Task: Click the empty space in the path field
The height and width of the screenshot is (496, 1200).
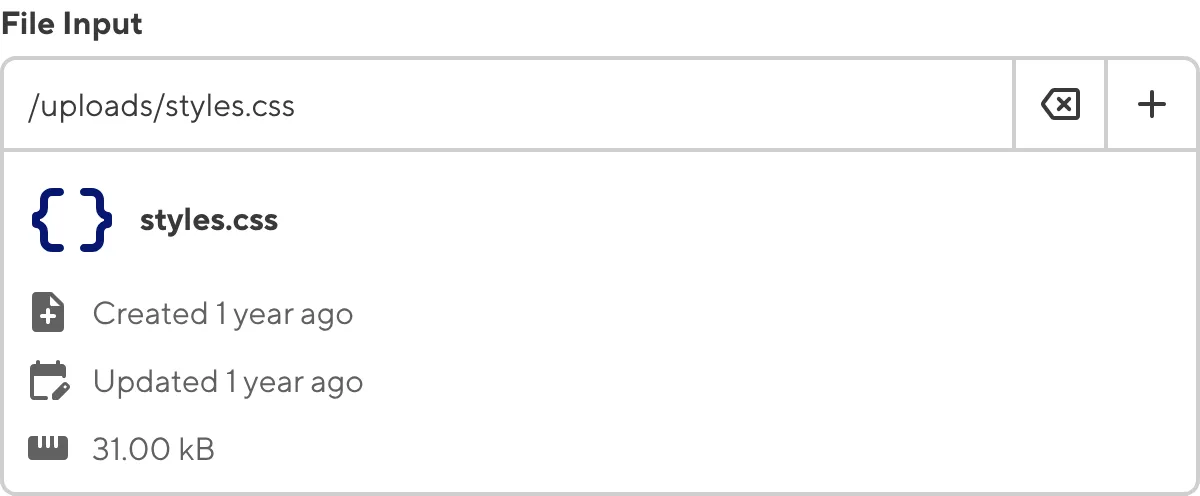Action: (650, 105)
